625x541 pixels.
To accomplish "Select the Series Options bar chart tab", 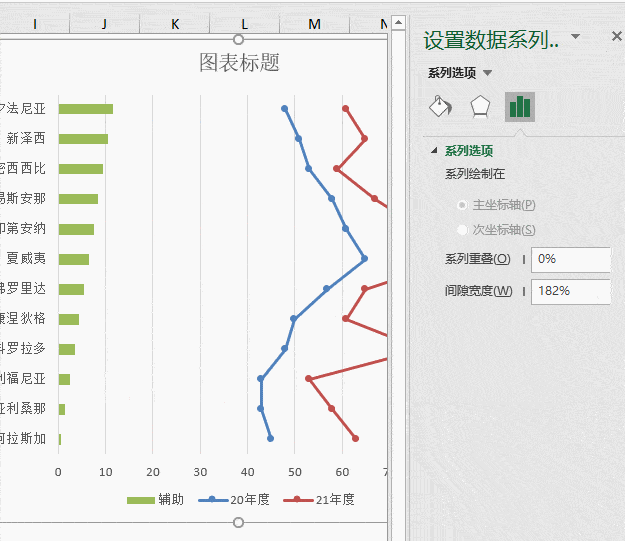I will 520,107.
